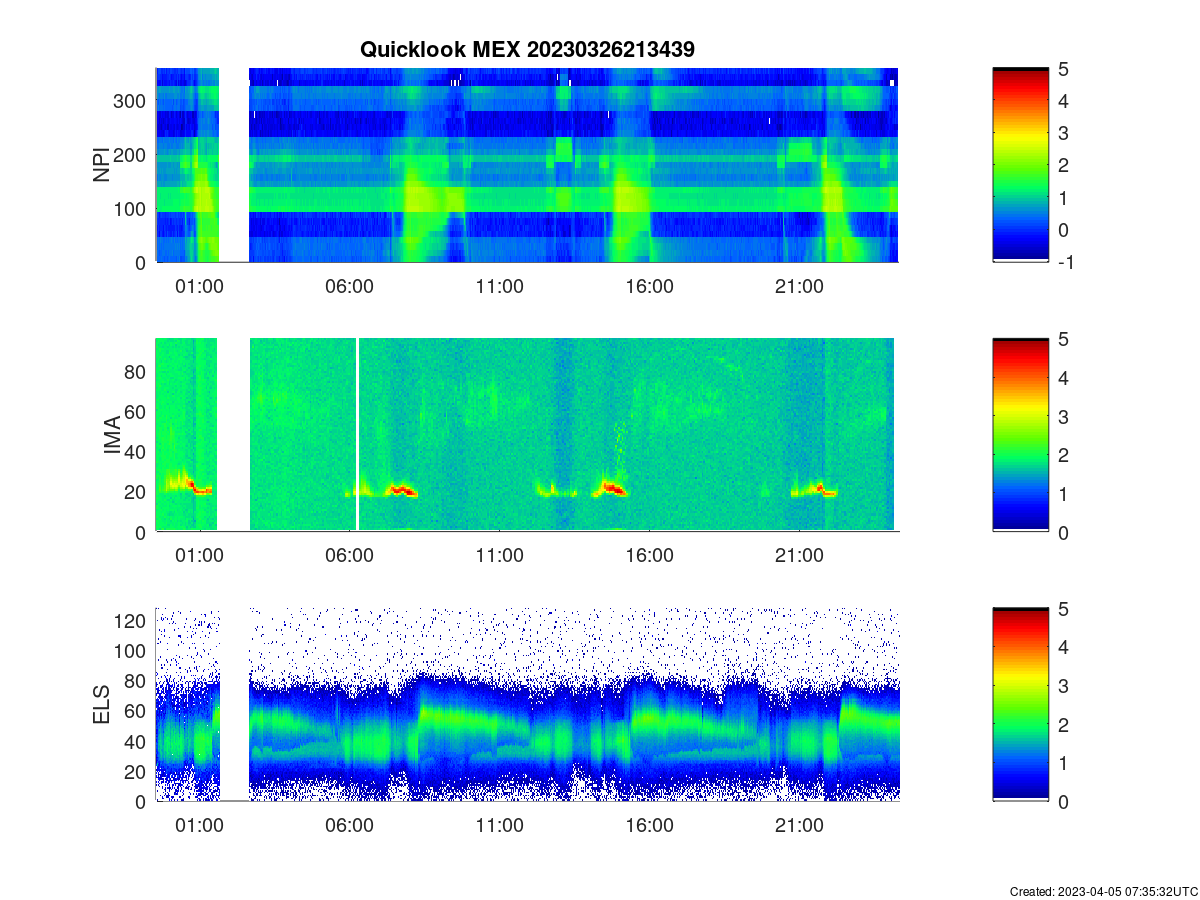
Task: Click the 06:00 tick under IMA plot
Action: (x=350, y=556)
